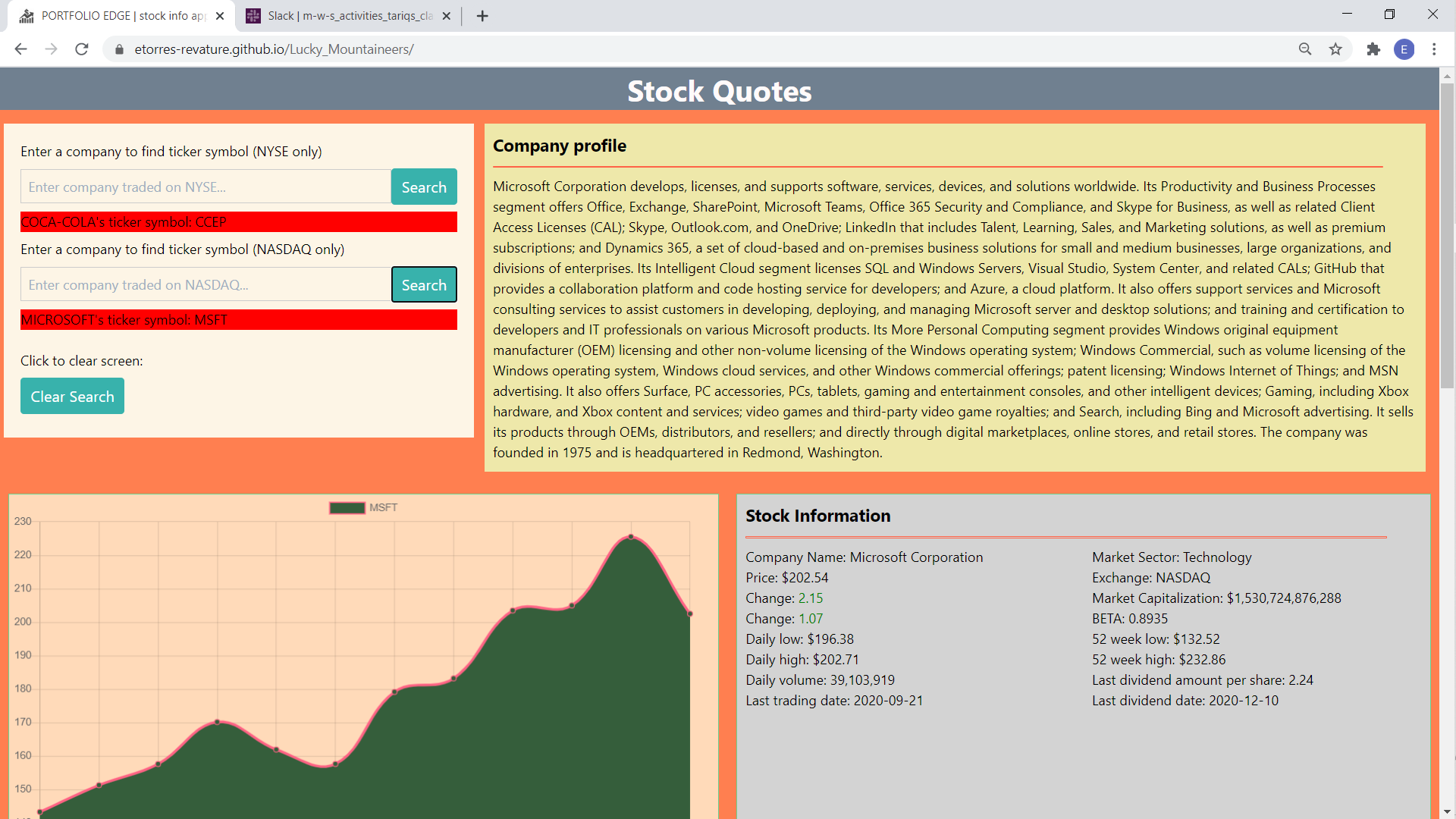Viewport: 1456px width, 819px height.
Task: Click Daily high: $202.71
Action: coord(802,660)
